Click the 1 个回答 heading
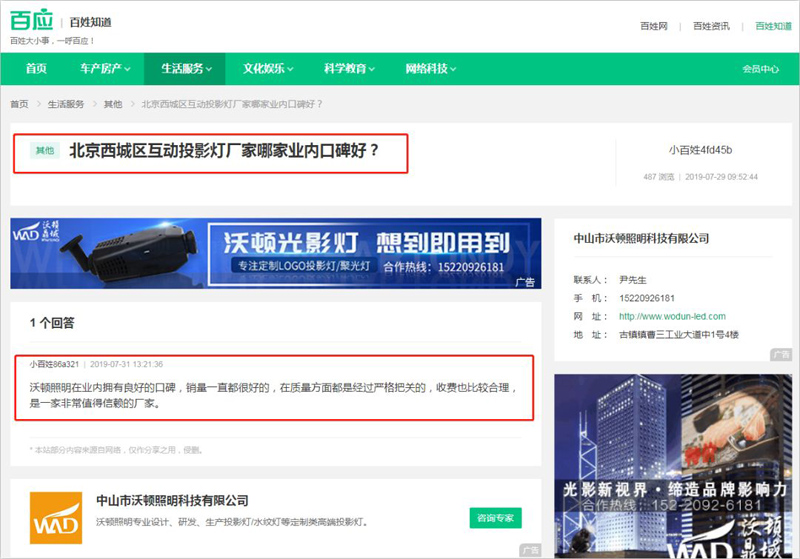 tap(52, 323)
